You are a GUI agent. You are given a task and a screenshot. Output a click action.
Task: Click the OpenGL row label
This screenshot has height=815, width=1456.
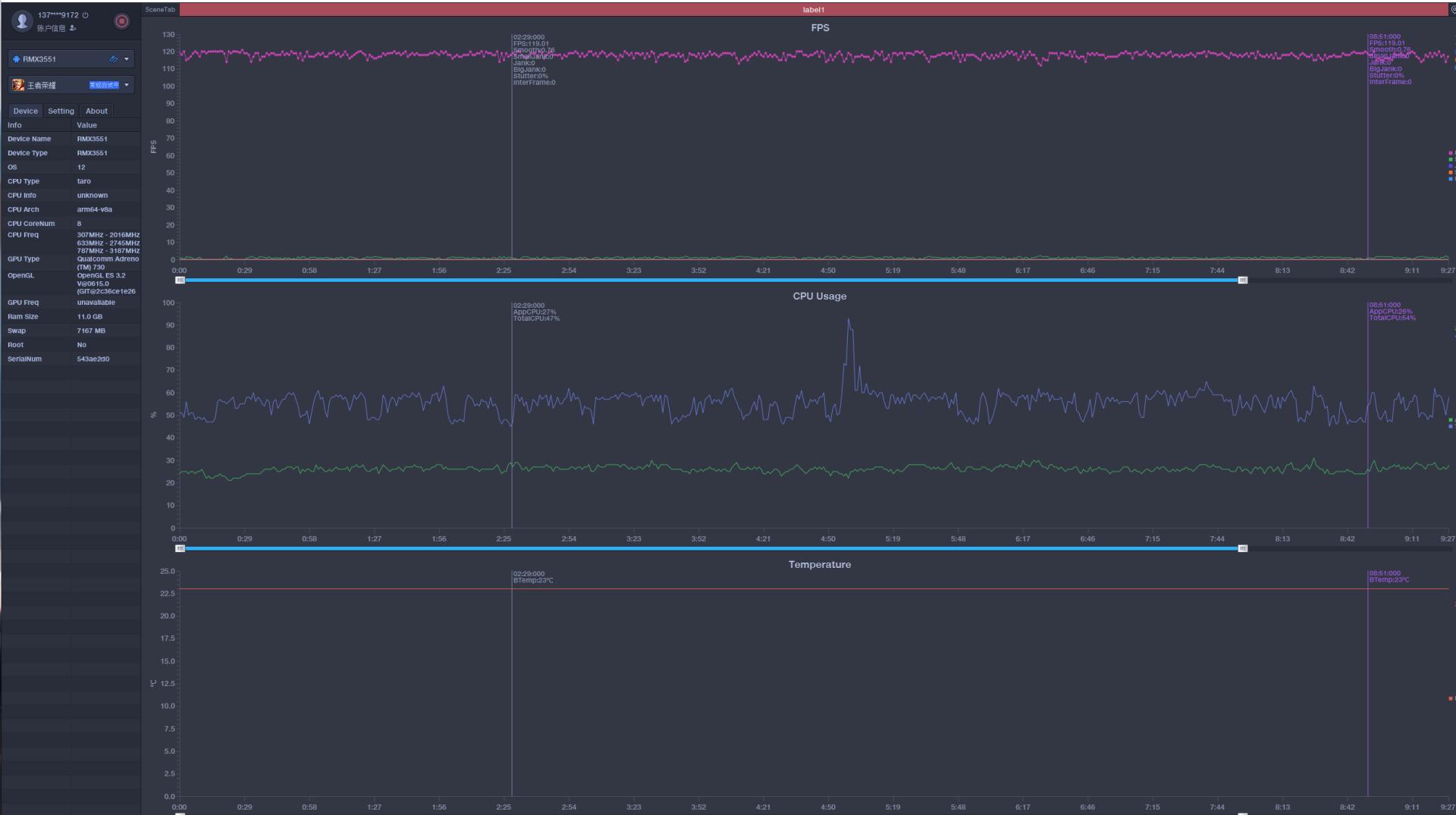pos(20,276)
